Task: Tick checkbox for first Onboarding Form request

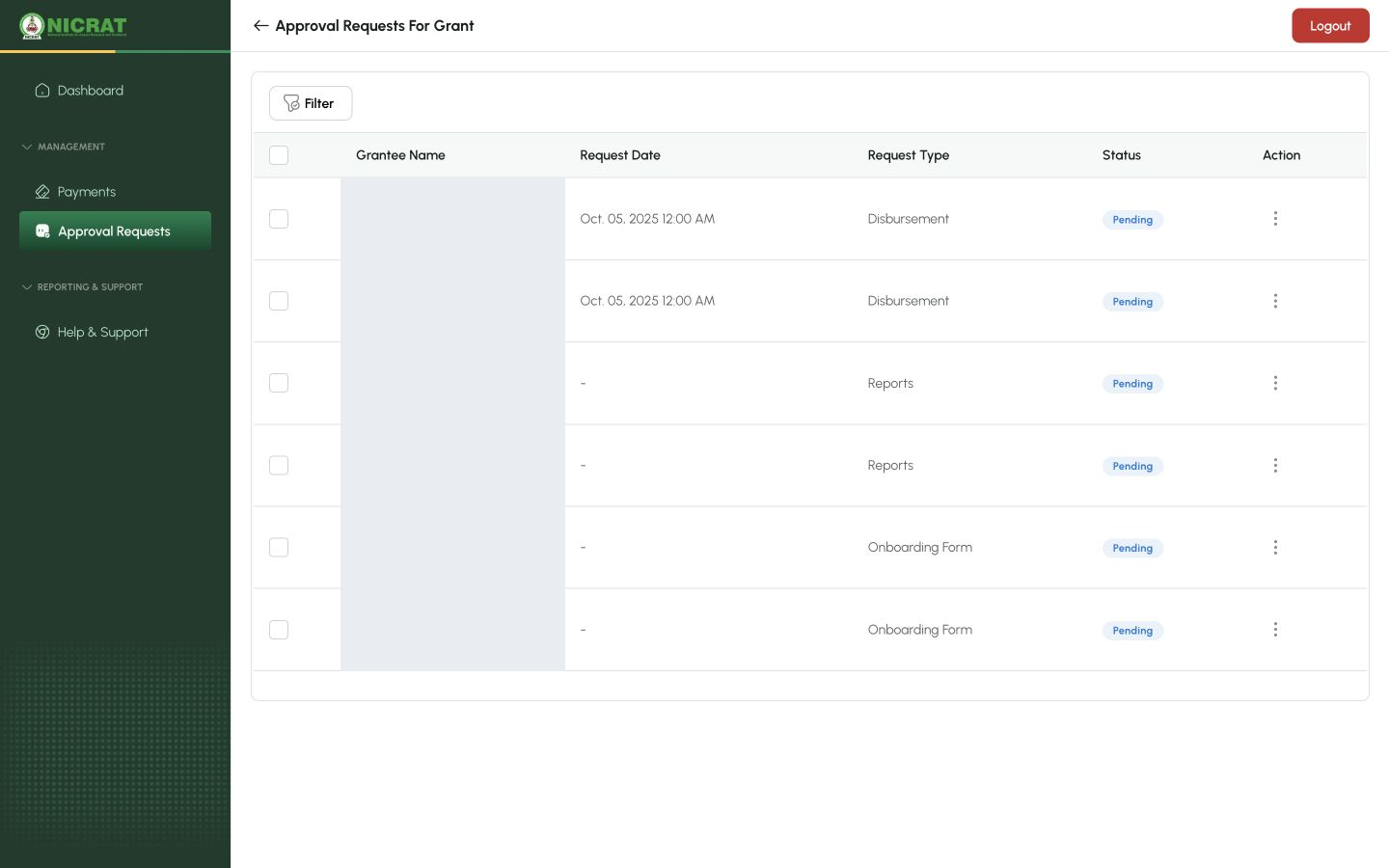Action: point(279,547)
